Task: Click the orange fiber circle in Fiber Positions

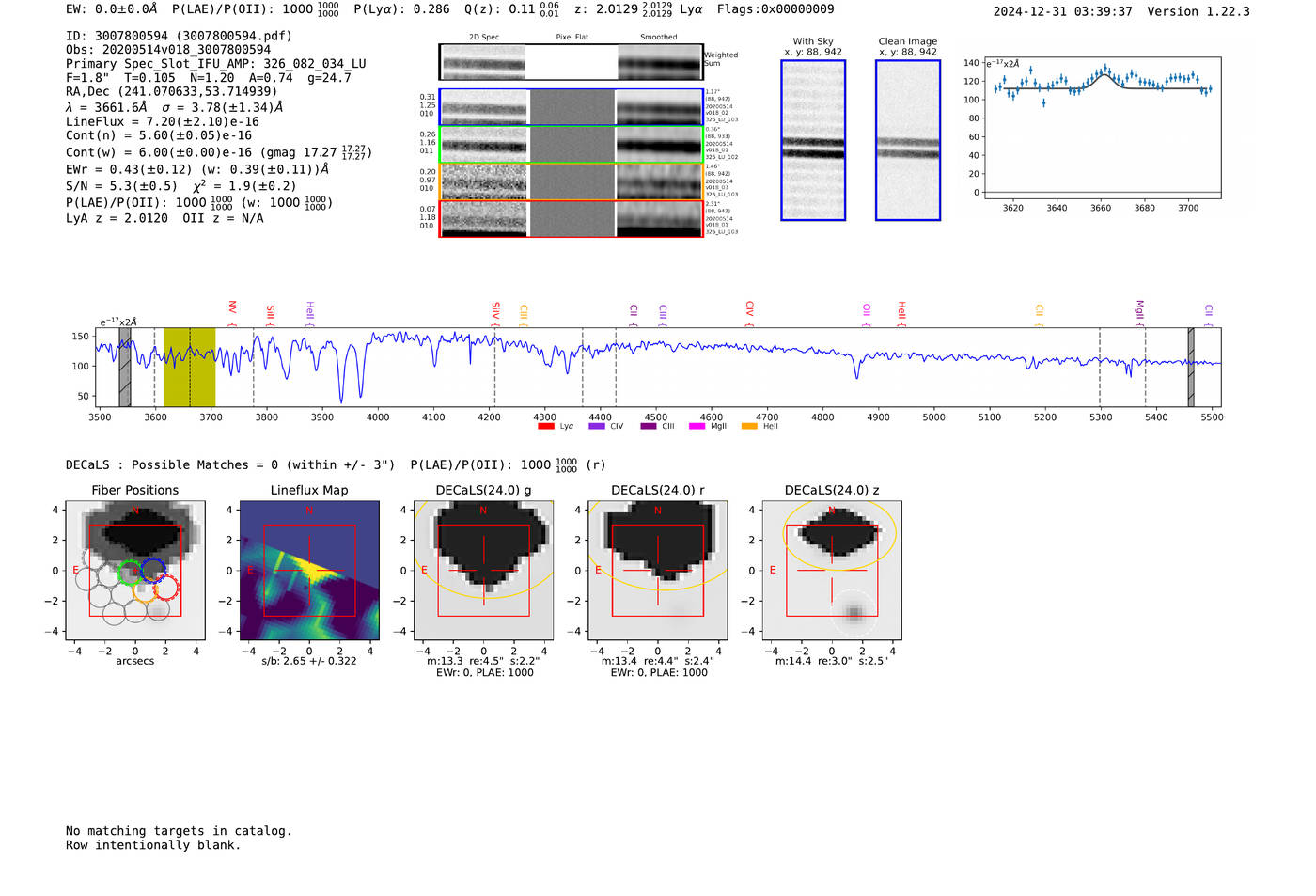Action: coord(145,590)
